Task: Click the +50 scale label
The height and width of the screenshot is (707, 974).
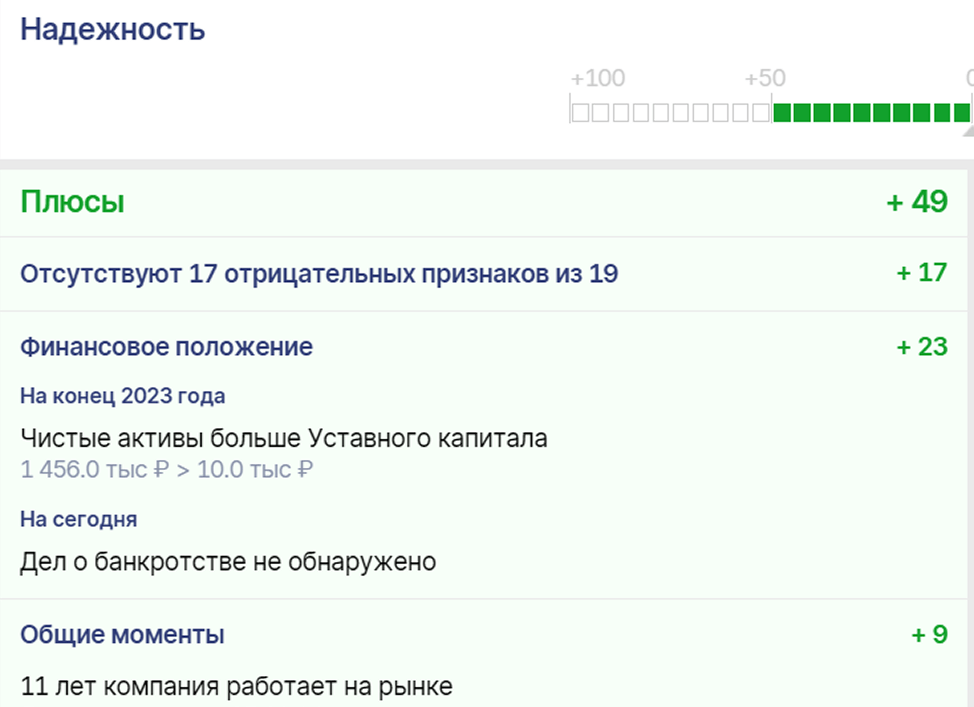Action: coord(765,78)
